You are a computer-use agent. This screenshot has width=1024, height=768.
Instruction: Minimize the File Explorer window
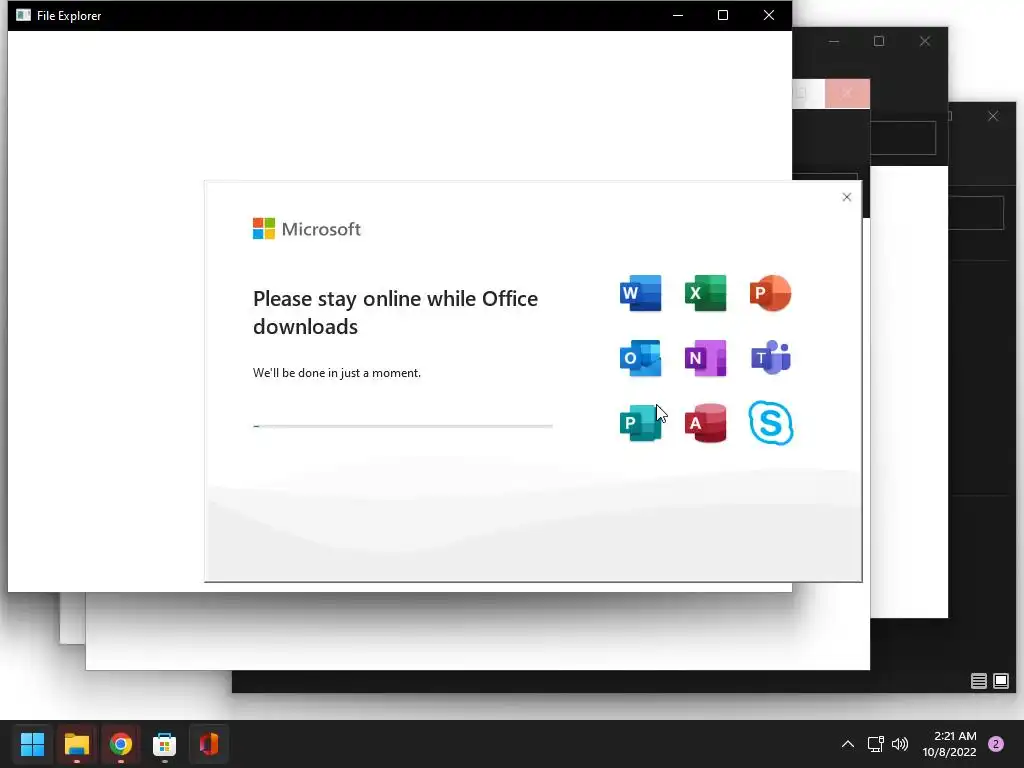[678, 15]
